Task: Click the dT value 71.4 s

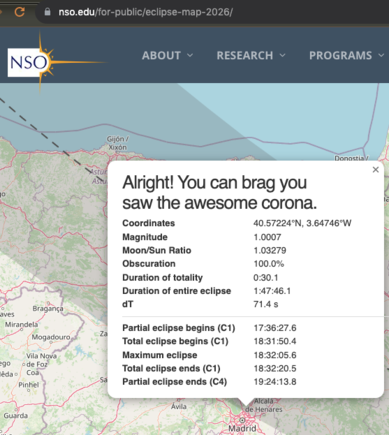Action: [266, 304]
